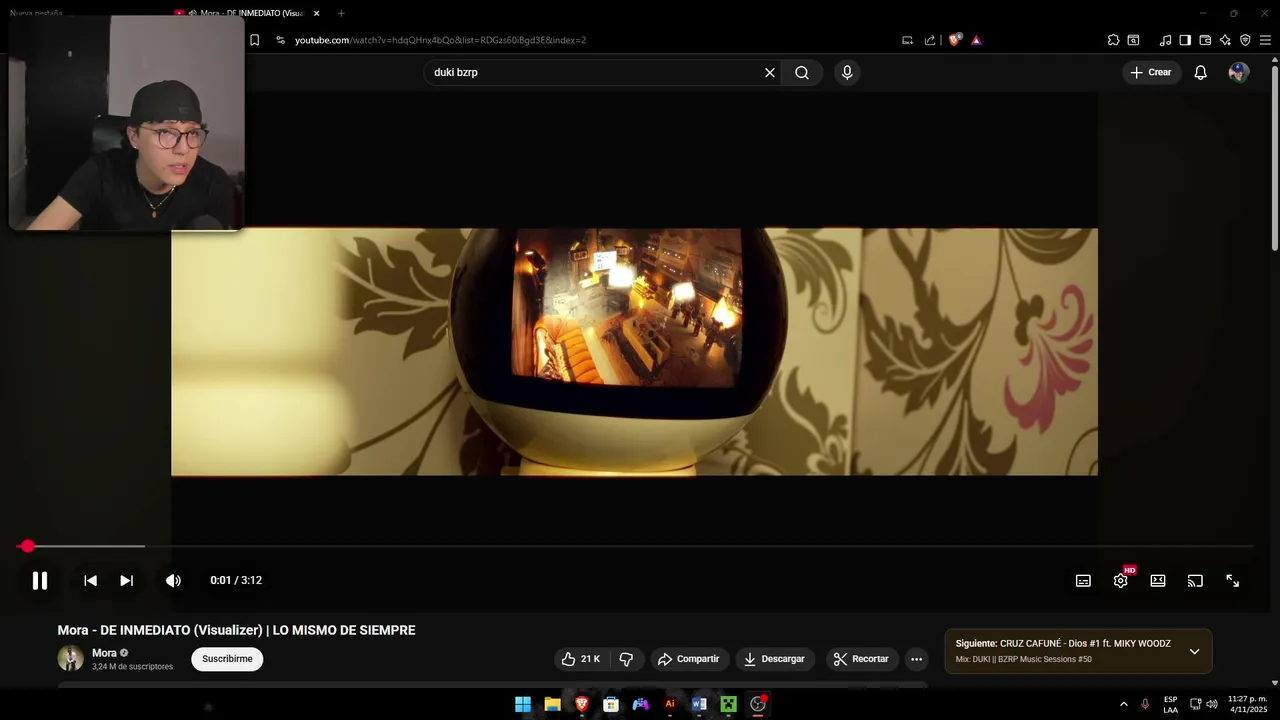
Task: Toggle subtitles/closed captions on the player
Action: coord(1083,581)
